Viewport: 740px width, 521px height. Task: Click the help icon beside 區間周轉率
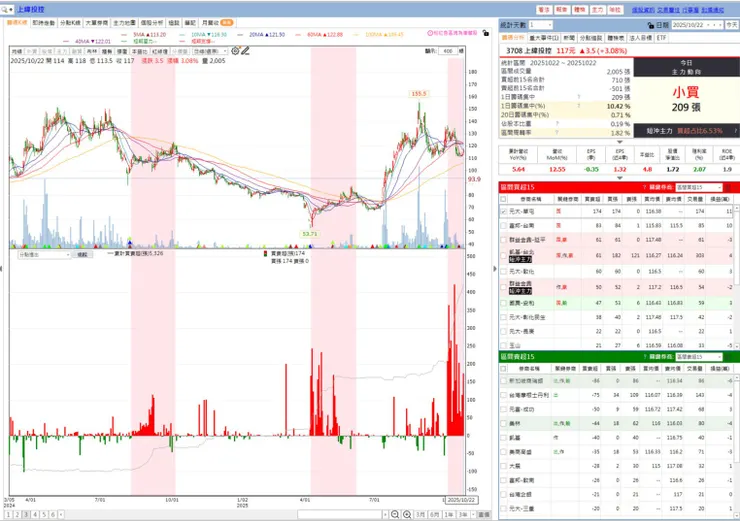(x=557, y=133)
